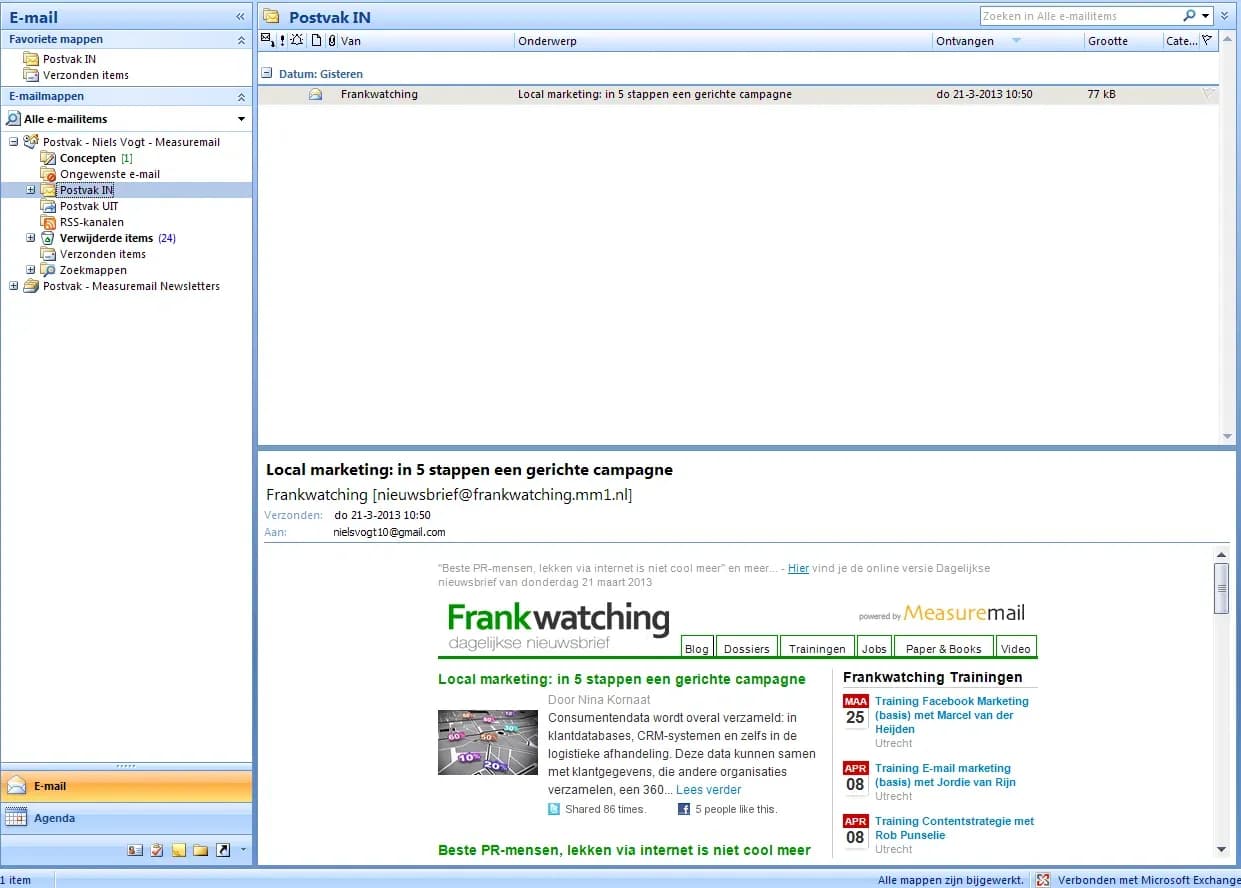Click the search magnifier icon
The image size is (1241, 888).
tap(1189, 16)
